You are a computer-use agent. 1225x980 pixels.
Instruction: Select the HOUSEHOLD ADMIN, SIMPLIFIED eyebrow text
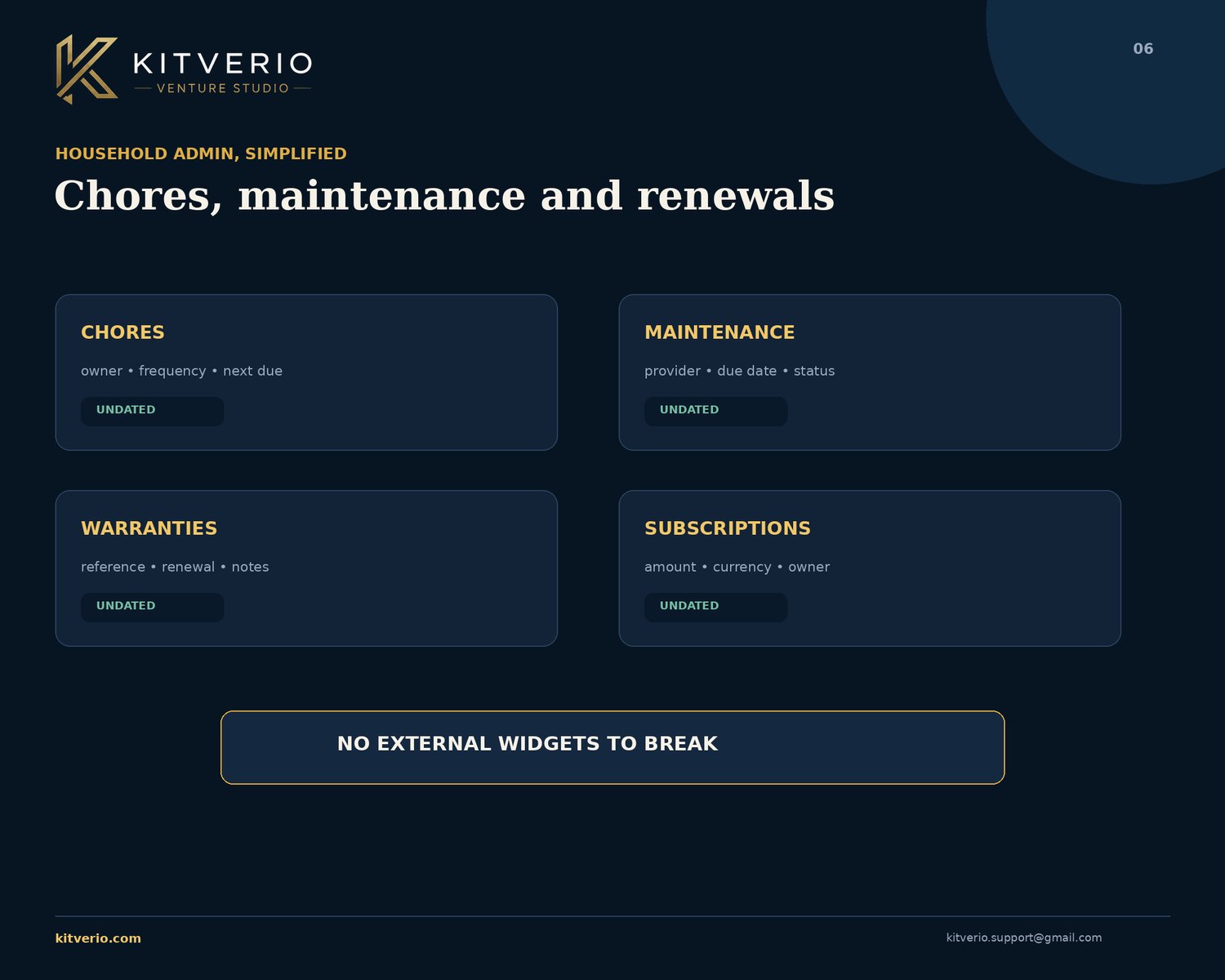click(x=201, y=154)
